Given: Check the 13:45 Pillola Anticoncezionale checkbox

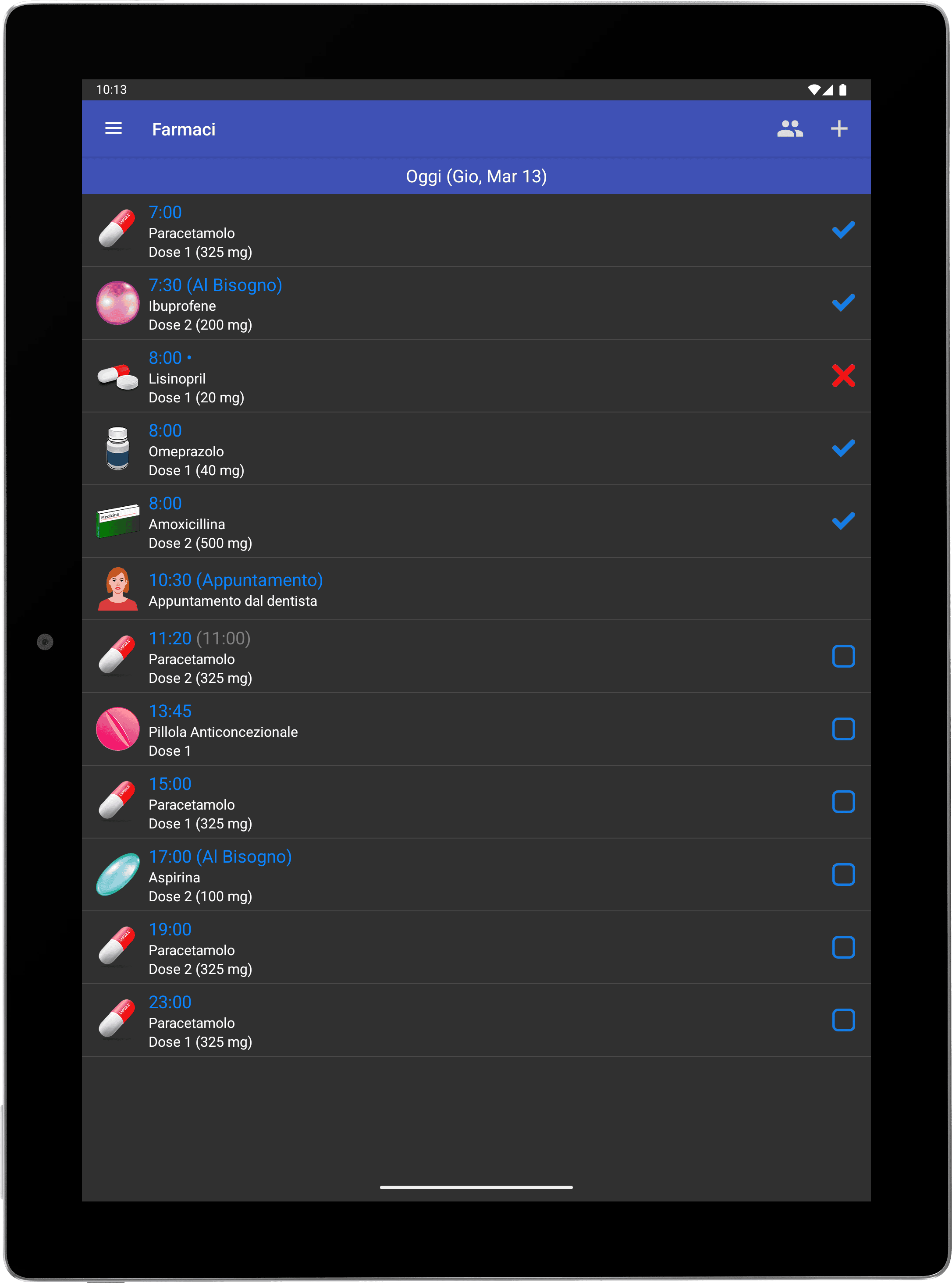Looking at the screenshot, I should point(843,729).
